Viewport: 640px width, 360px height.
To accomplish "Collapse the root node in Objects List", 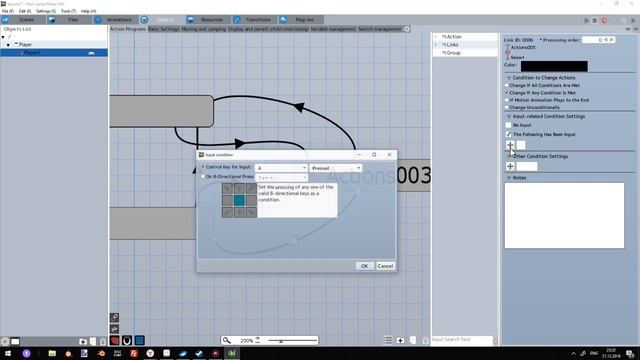I will [x=3, y=37].
